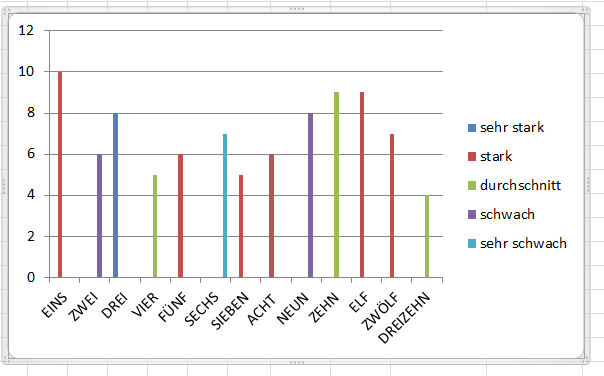
Task: Select the purple bar at ZWEI
Action: pos(99,216)
